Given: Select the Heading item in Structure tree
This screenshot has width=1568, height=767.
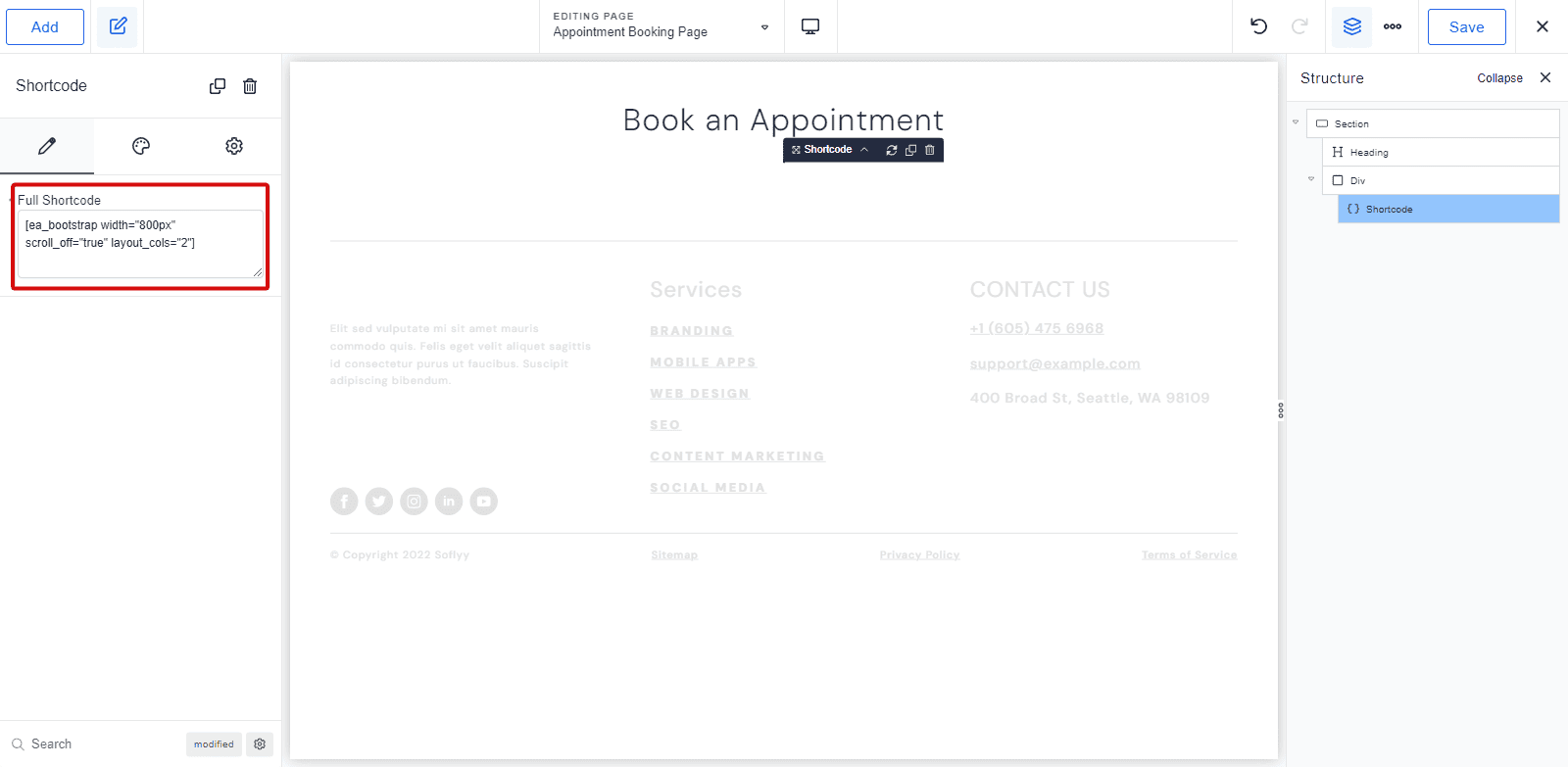Looking at the screenshot, I should coord(1368,153).
